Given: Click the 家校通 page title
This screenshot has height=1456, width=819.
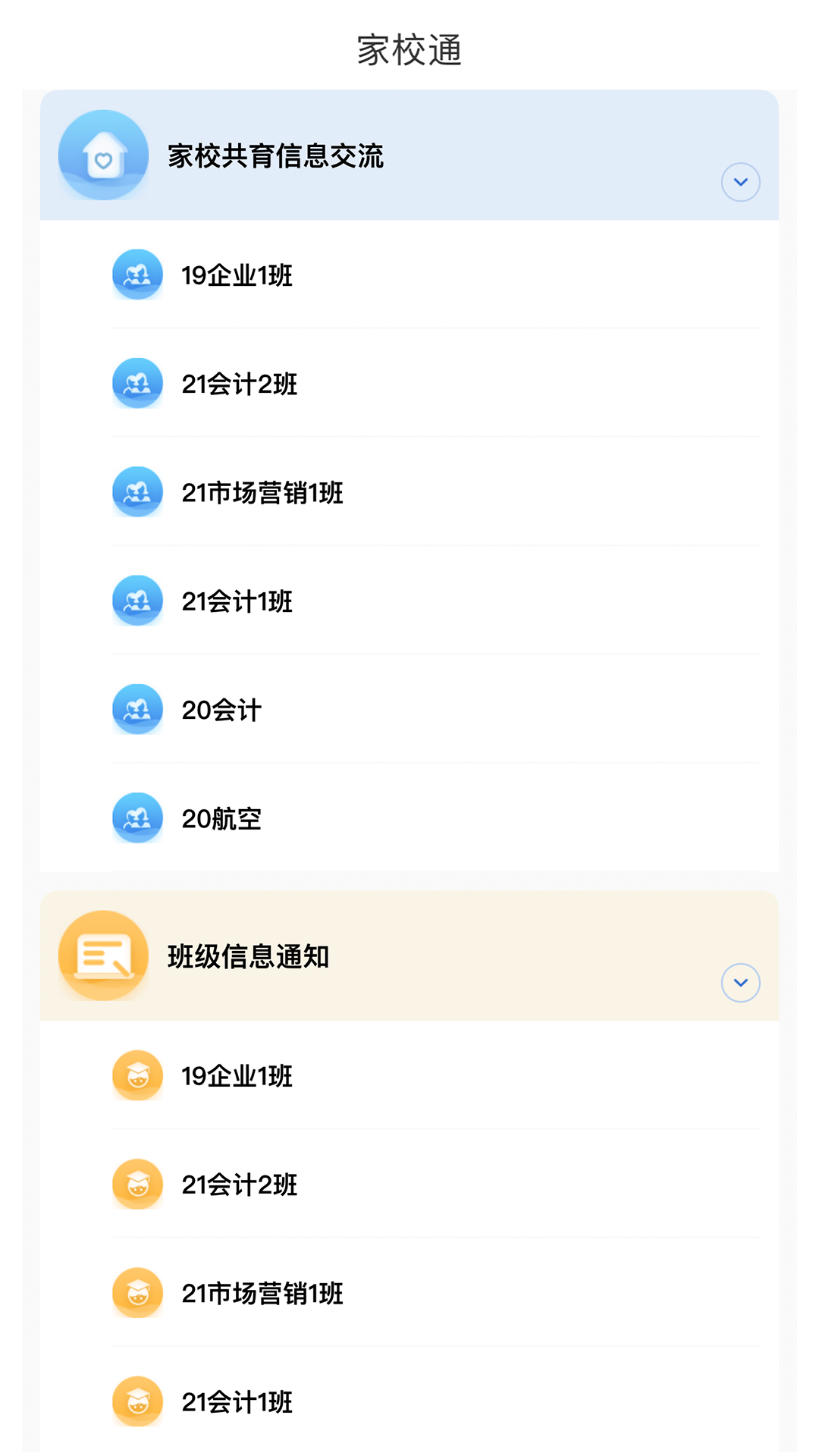Looking at the screenshot, I should (x=409, y=50).
